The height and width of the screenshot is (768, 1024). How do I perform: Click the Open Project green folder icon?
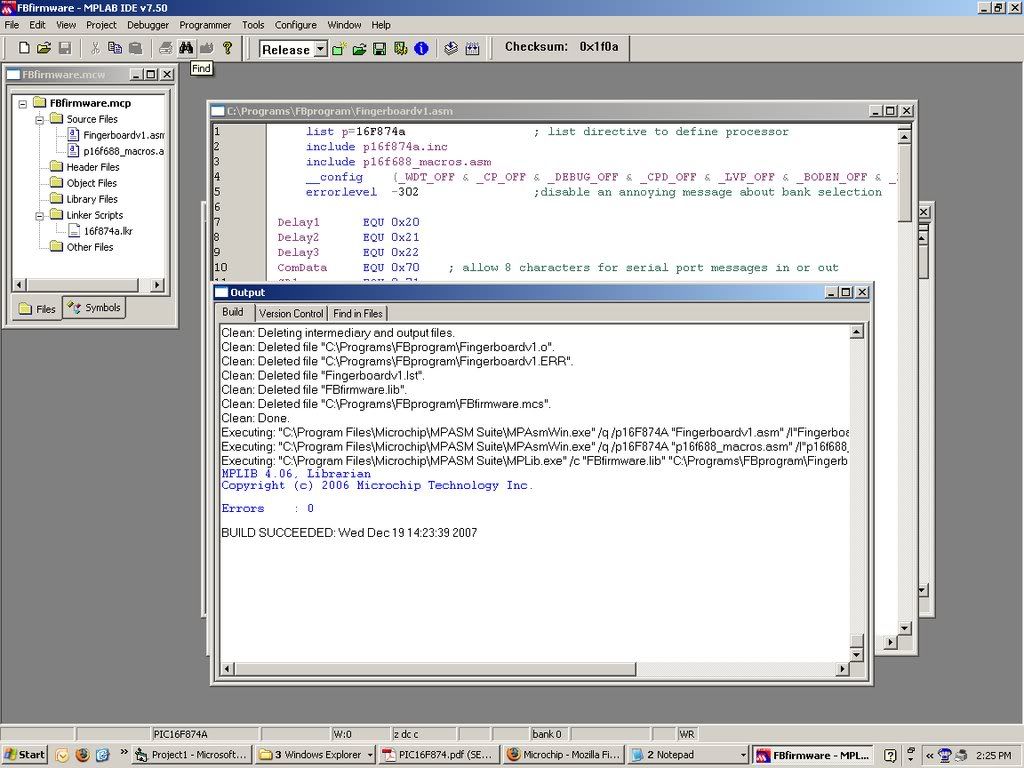(359, 48)
